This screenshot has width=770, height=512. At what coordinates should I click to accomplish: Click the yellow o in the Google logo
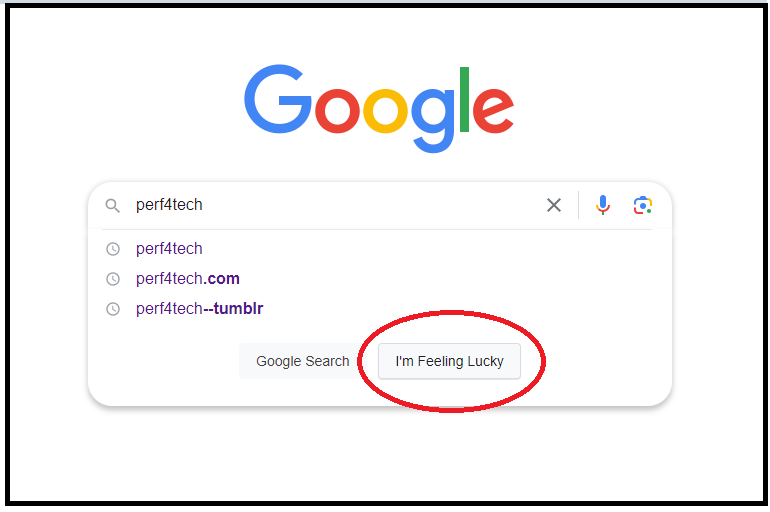(385, 111)
